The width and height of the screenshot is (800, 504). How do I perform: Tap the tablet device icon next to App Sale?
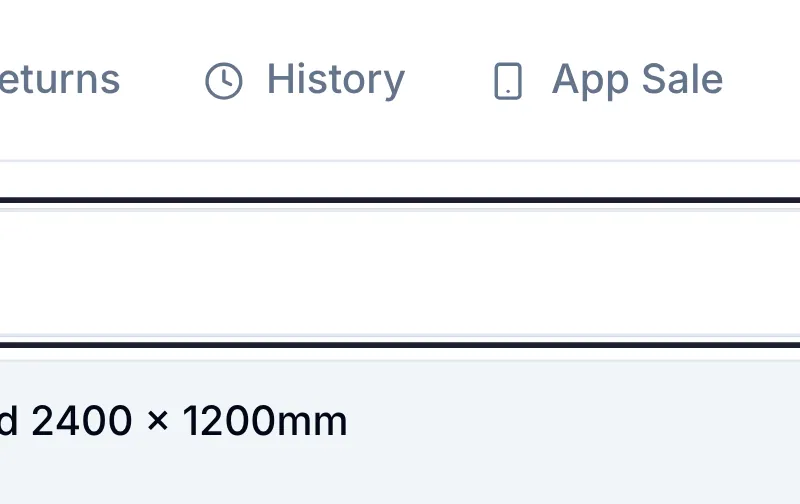point(508,81)
